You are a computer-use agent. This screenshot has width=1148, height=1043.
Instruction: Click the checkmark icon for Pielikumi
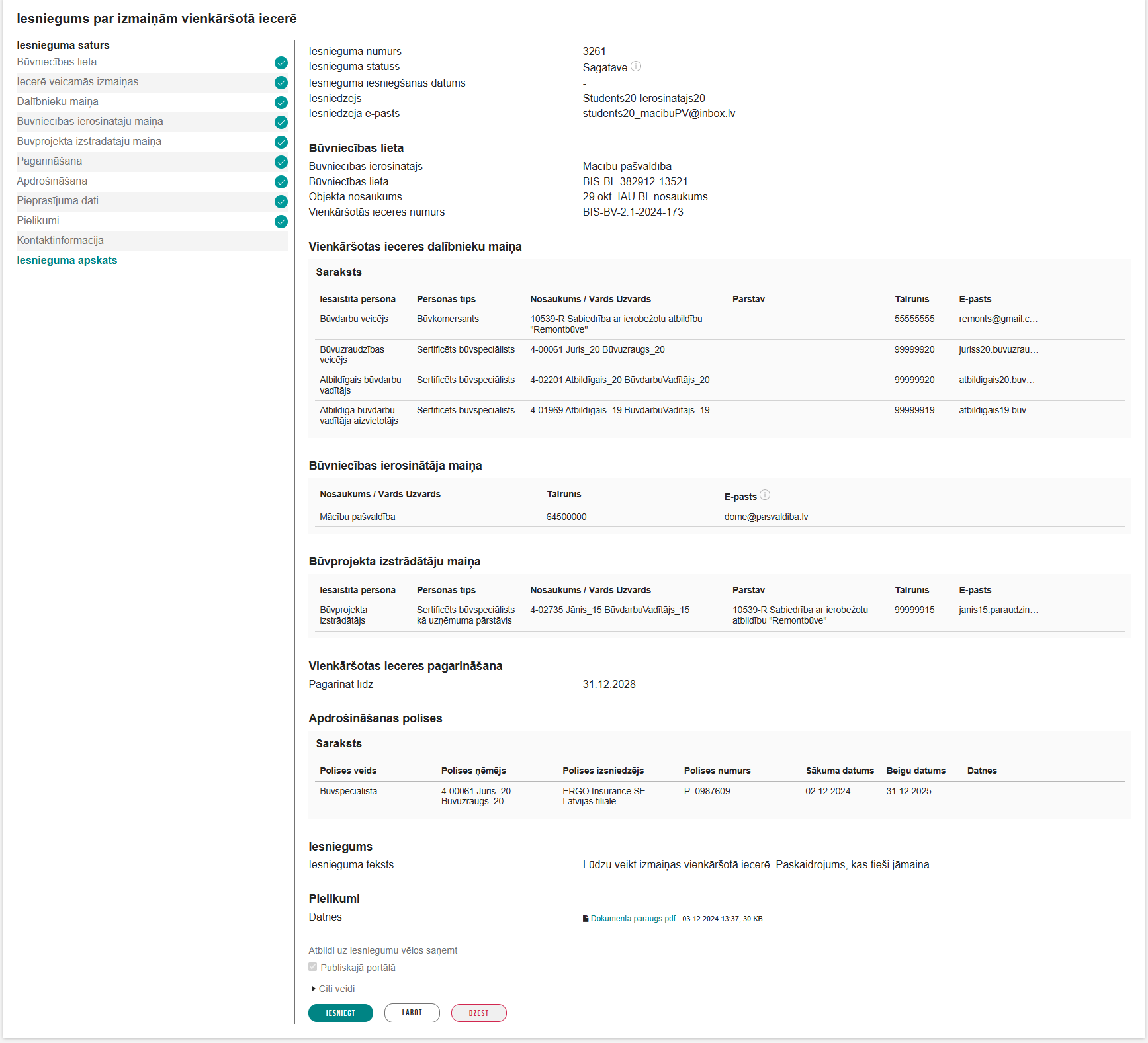pyautogui.click(x=281, y=222)
